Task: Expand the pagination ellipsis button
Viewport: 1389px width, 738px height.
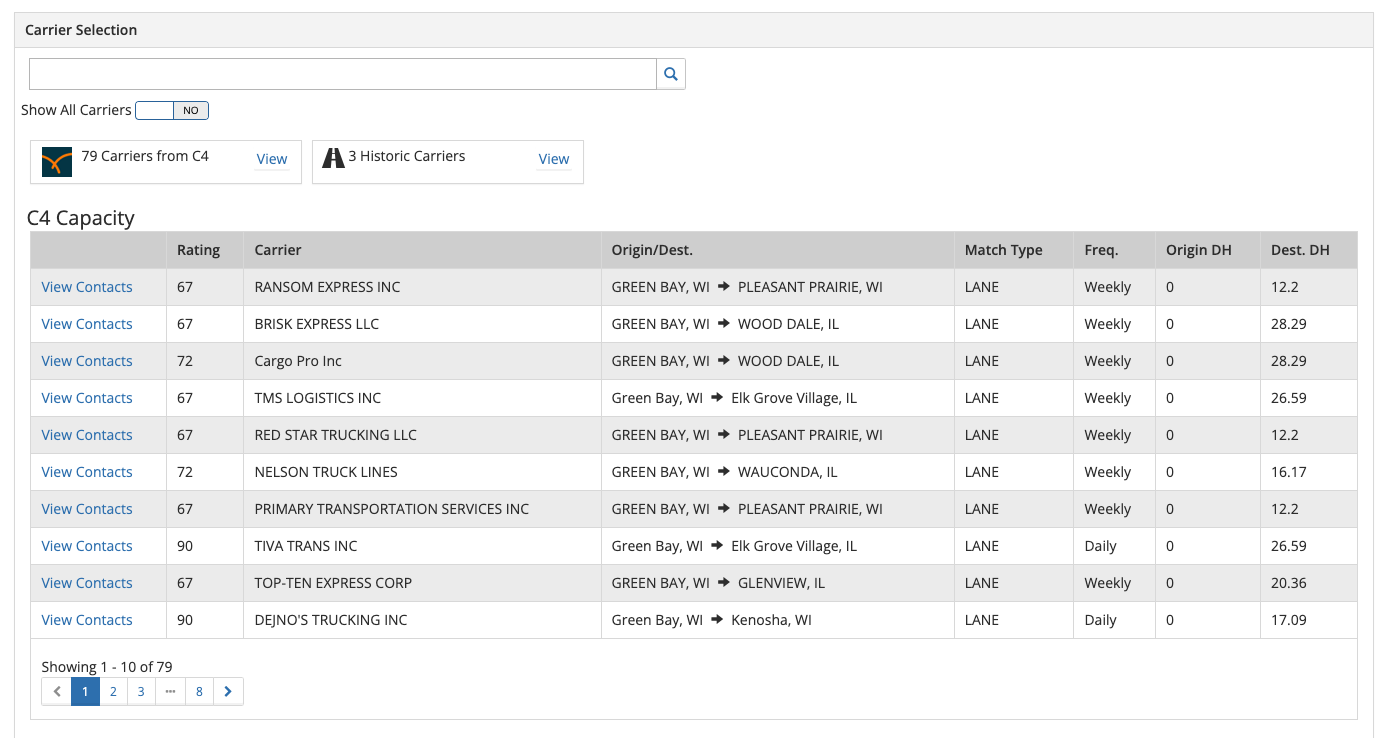Action: (170, 692)
